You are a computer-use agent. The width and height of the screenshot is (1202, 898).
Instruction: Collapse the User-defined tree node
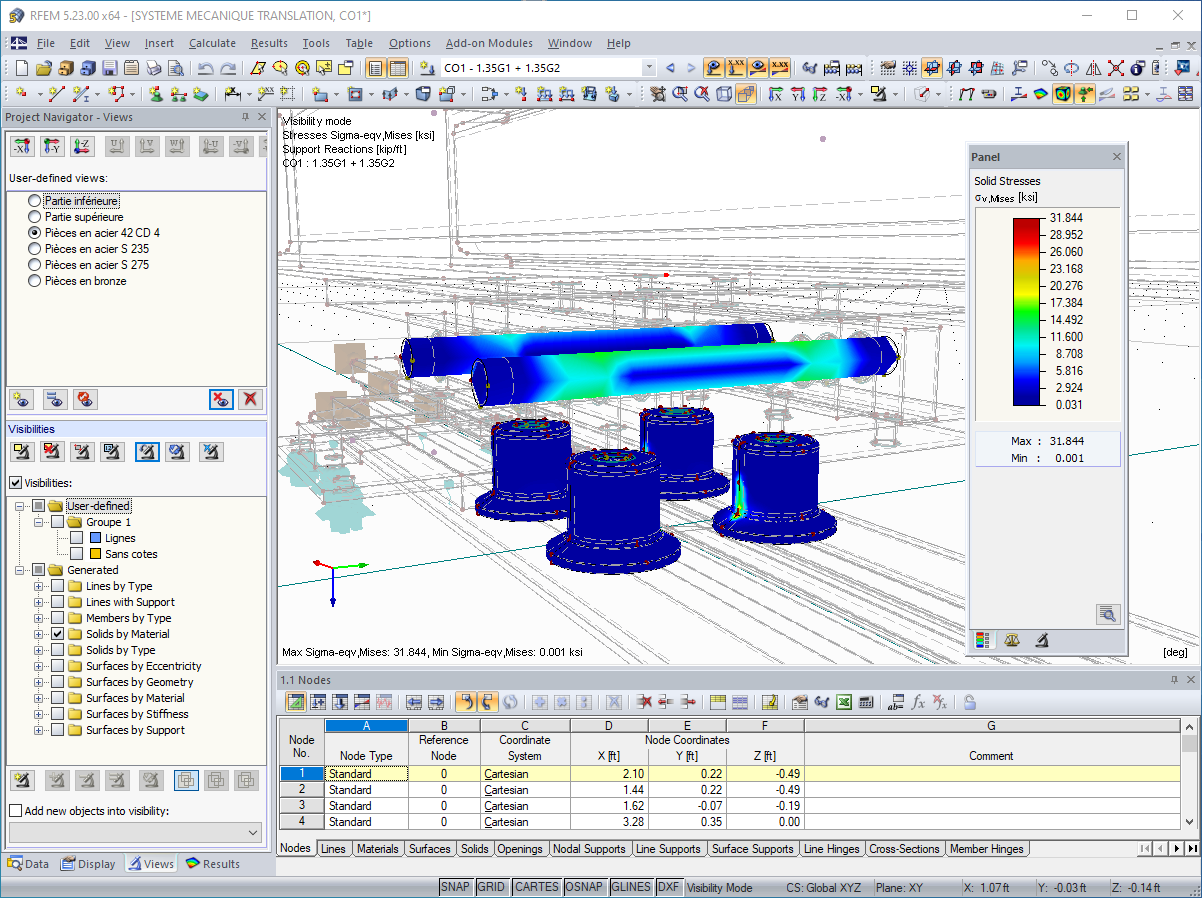[x=20, y=506]
